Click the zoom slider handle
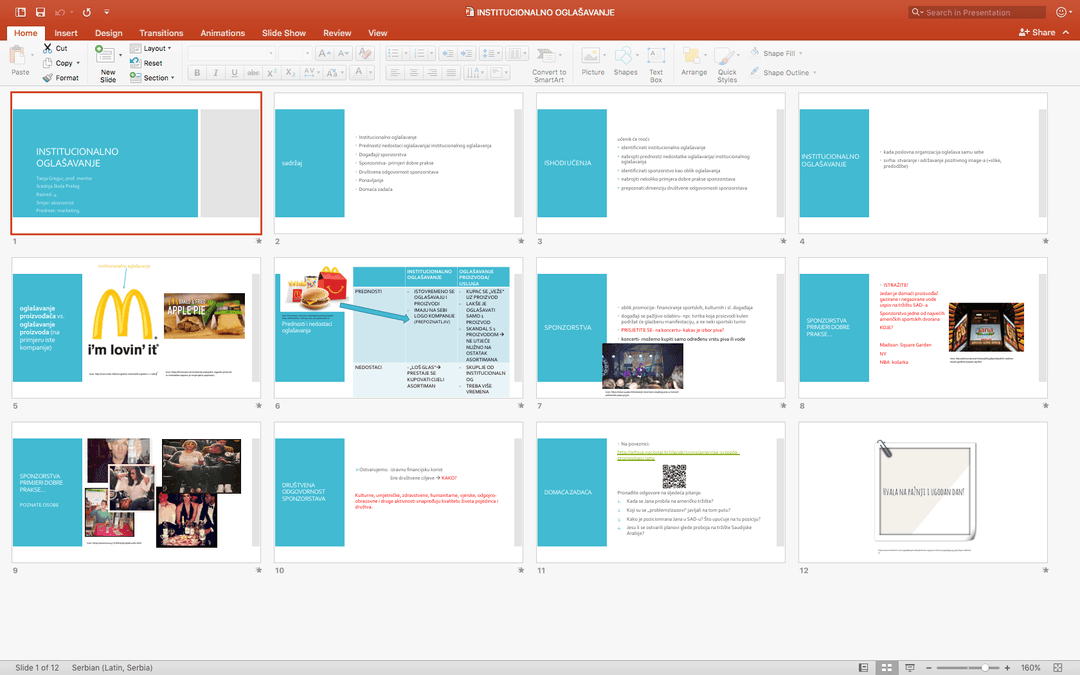1080x675 pixels. coord(985,667)
